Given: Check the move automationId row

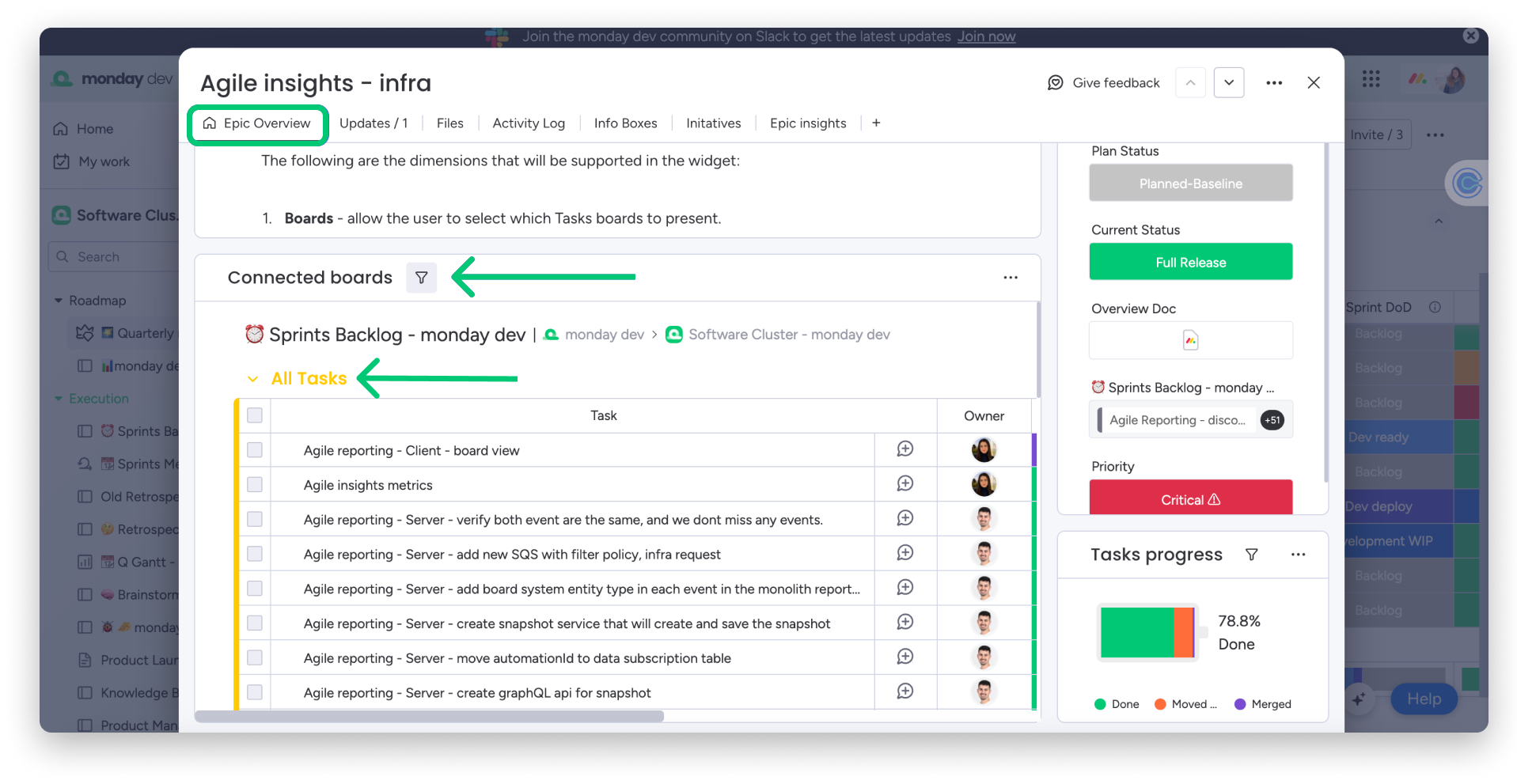Looking at the screenshot, I should click(255, 657).
